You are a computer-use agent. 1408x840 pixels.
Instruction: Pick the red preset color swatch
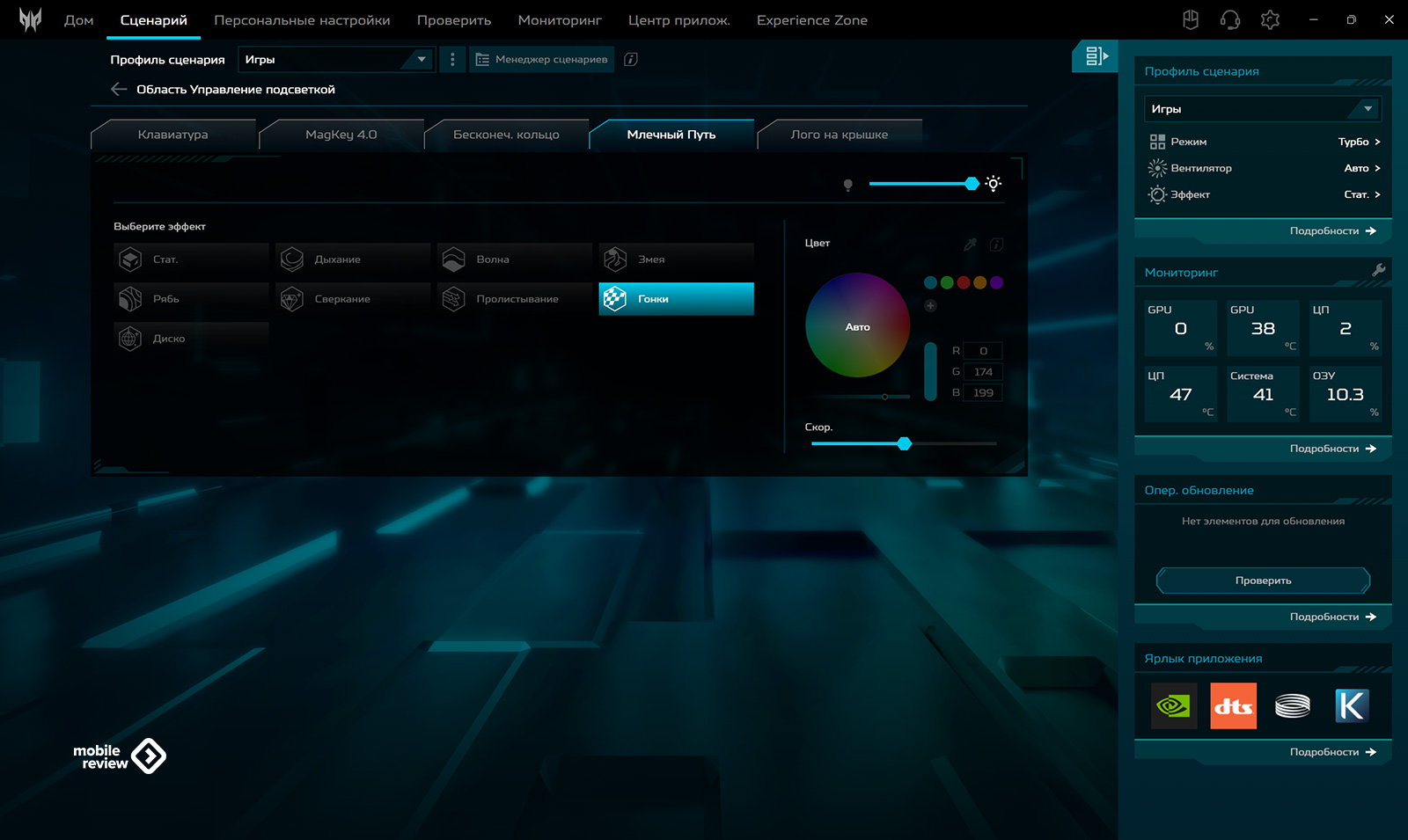click(x=964, y=282)
